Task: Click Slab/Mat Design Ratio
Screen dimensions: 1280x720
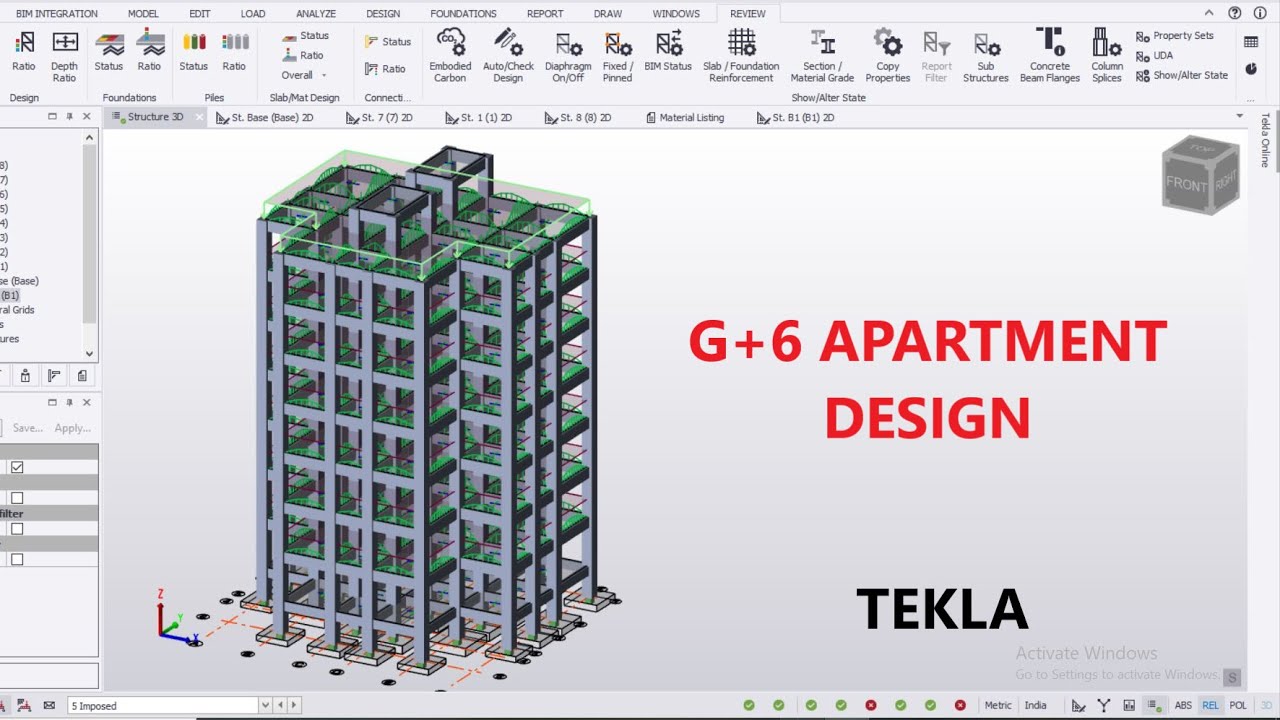Action: pyautogui.click(x=303, y=56)
